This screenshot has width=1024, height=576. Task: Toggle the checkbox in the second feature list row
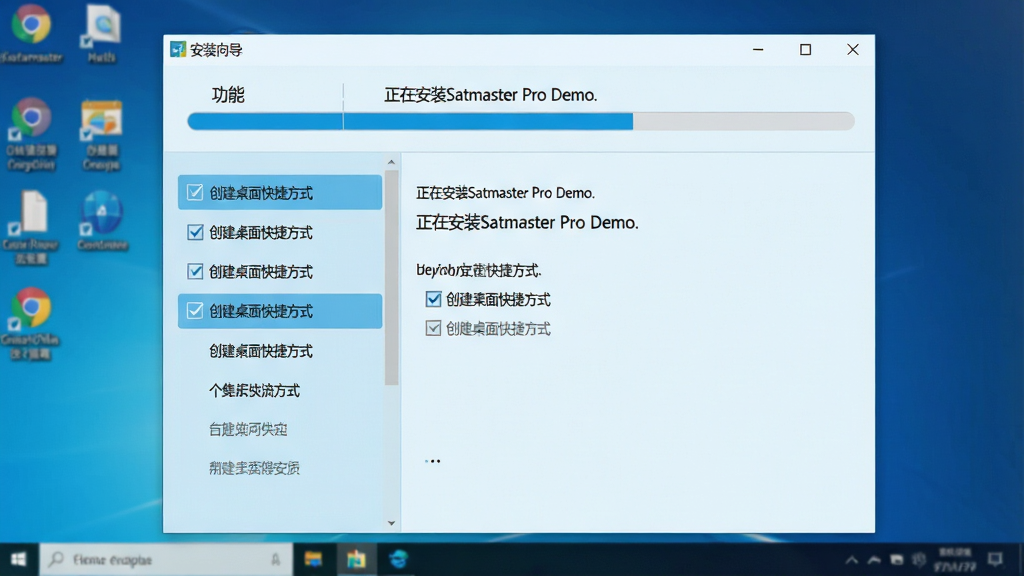195,232
